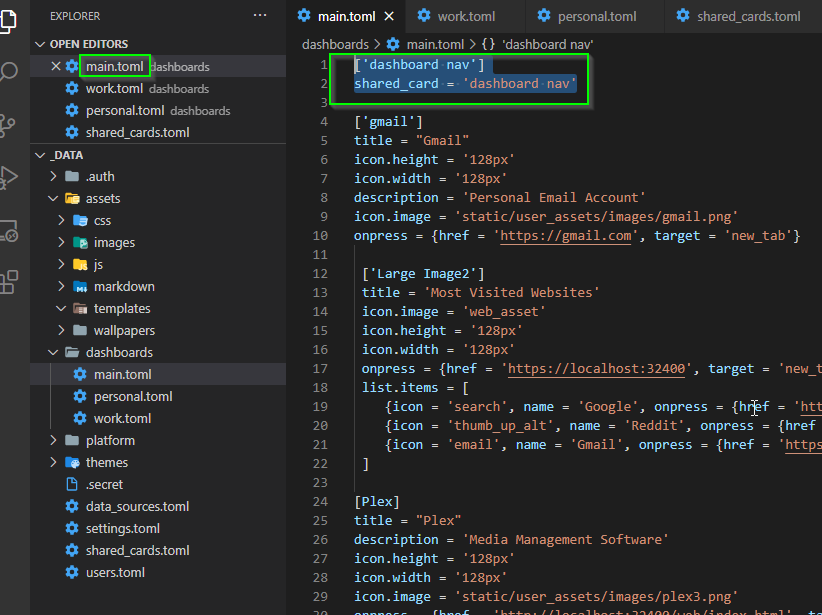Expand the images folder

click(61, 242)
